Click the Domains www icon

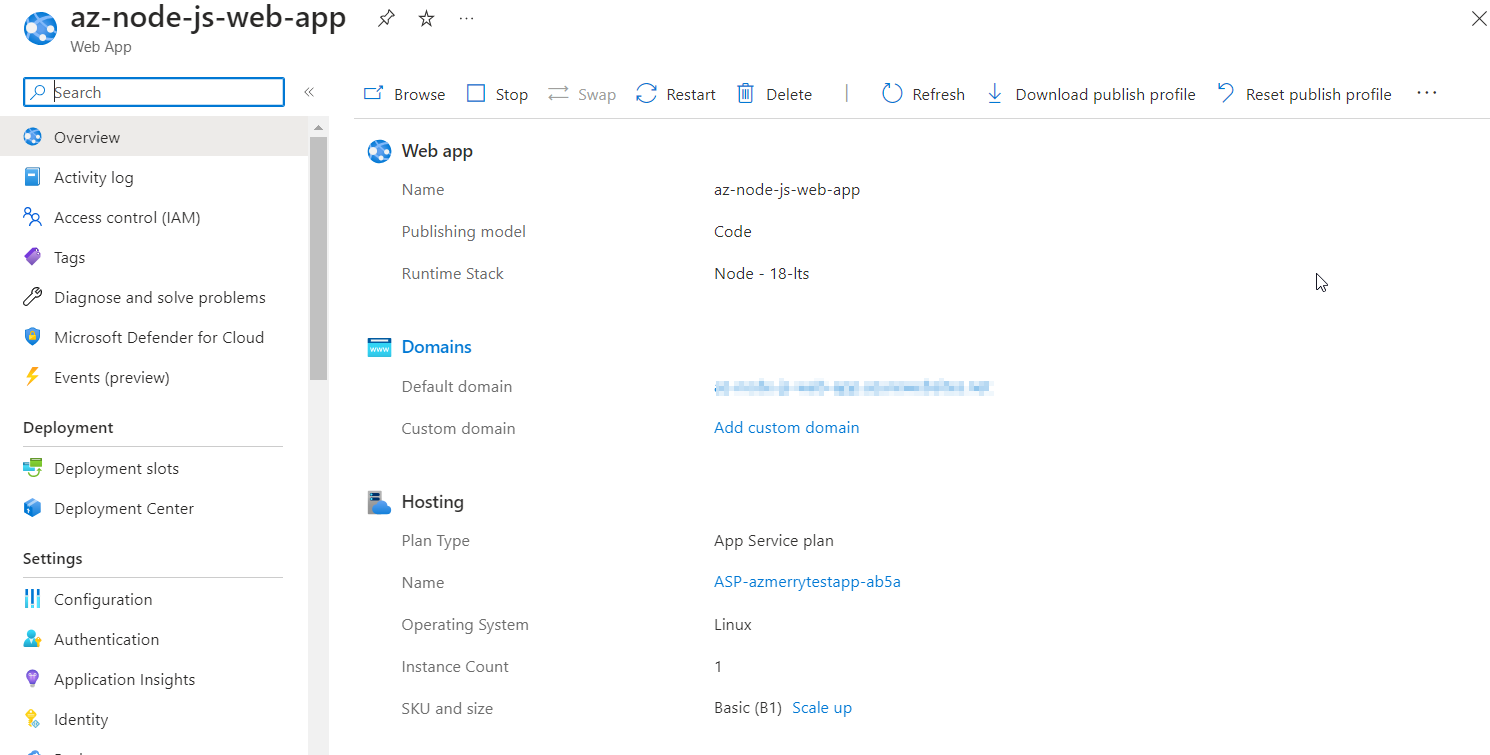click(x=379, y=347)
